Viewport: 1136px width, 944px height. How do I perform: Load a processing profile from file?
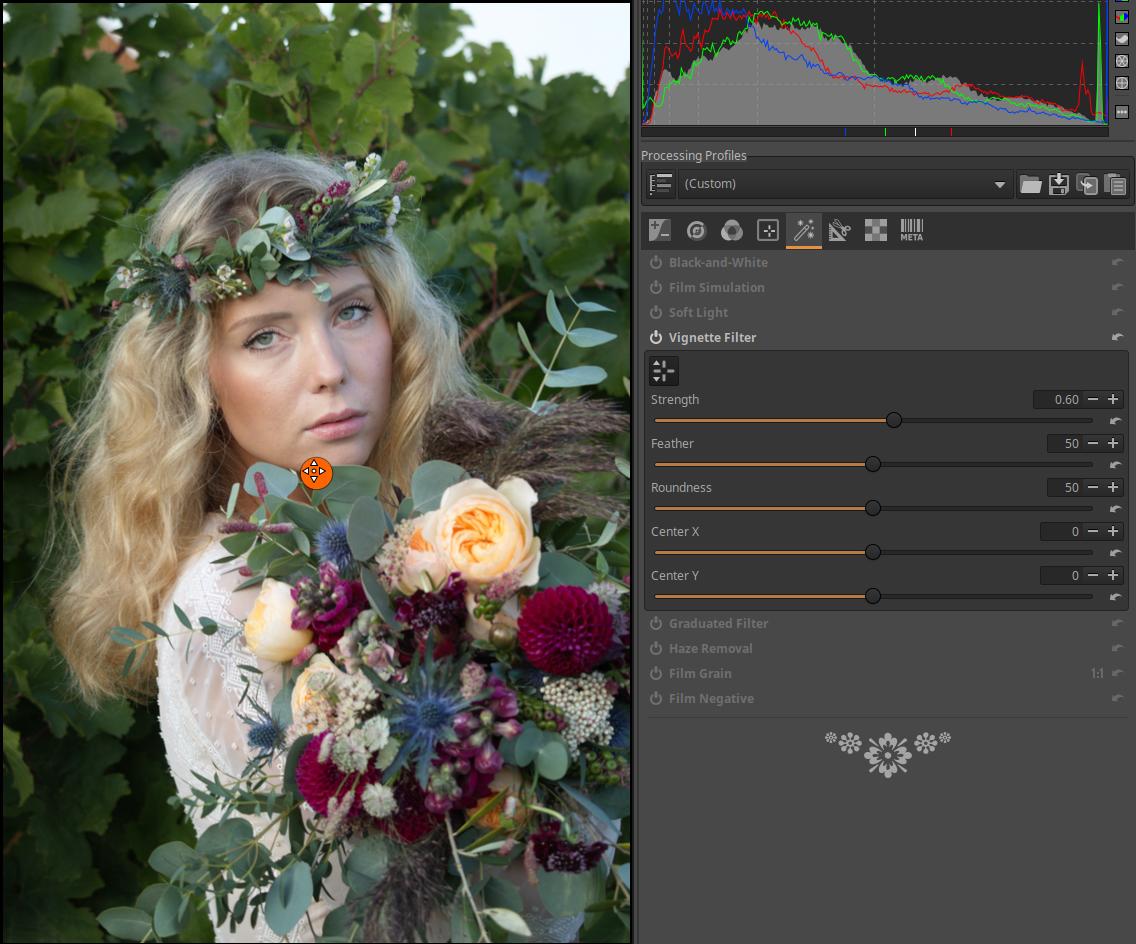coord(1030,184)
